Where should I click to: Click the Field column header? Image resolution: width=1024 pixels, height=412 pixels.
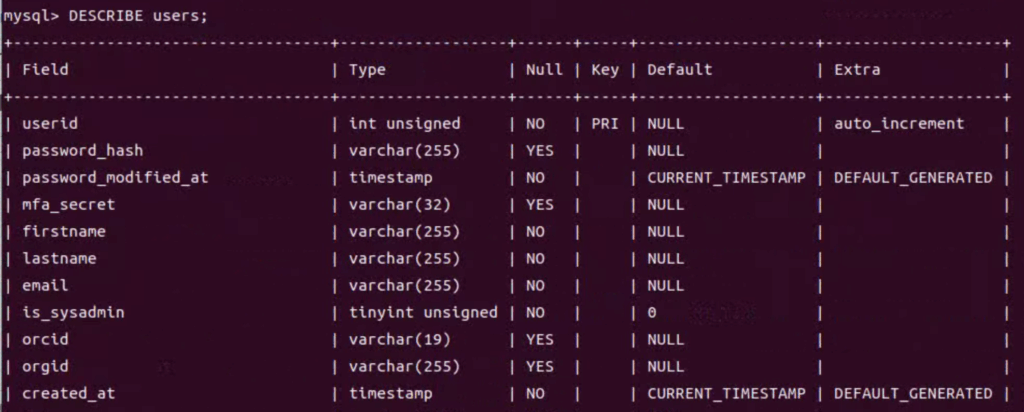(45, 69)
